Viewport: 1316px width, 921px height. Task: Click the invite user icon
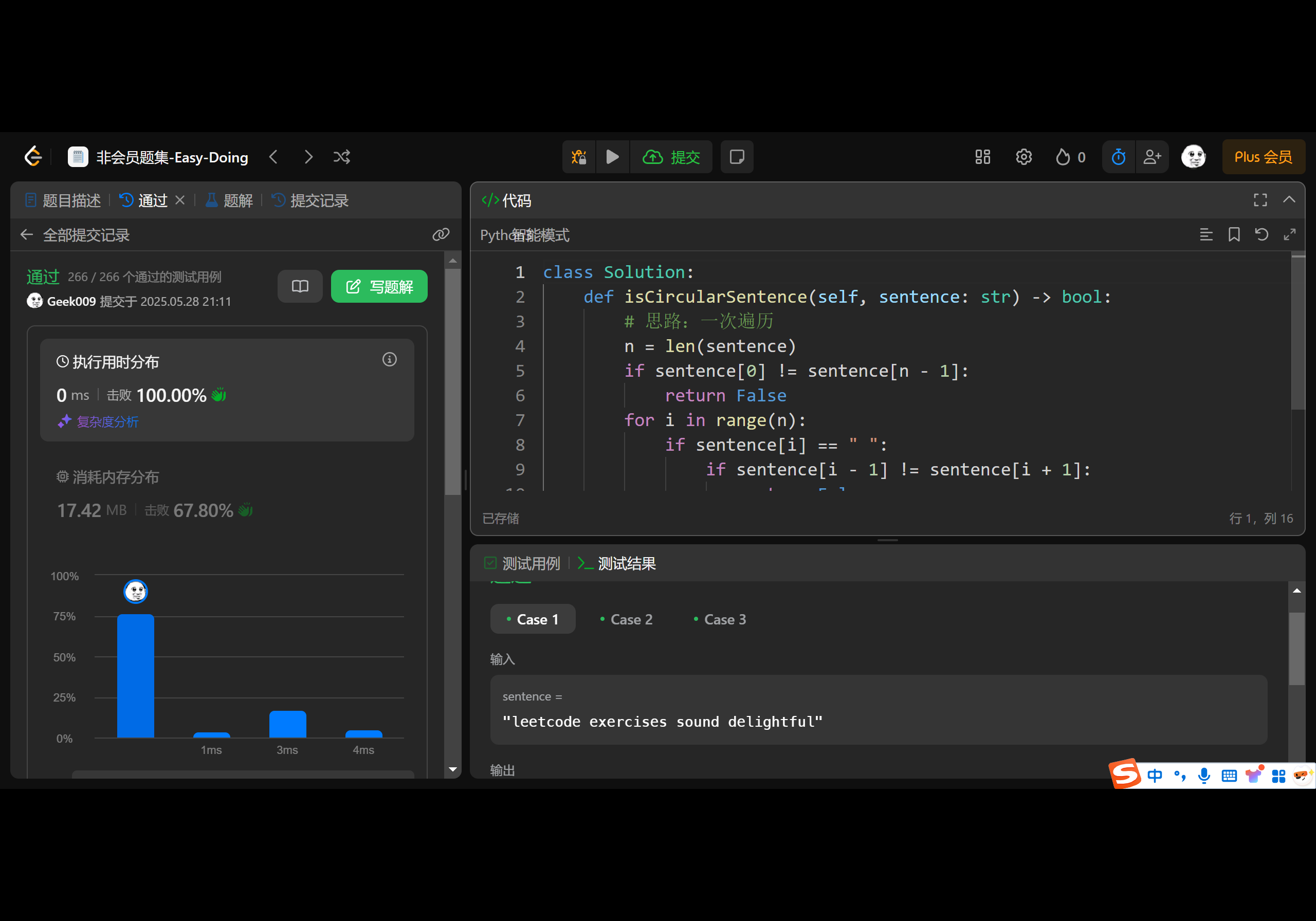coord(1151,157)
